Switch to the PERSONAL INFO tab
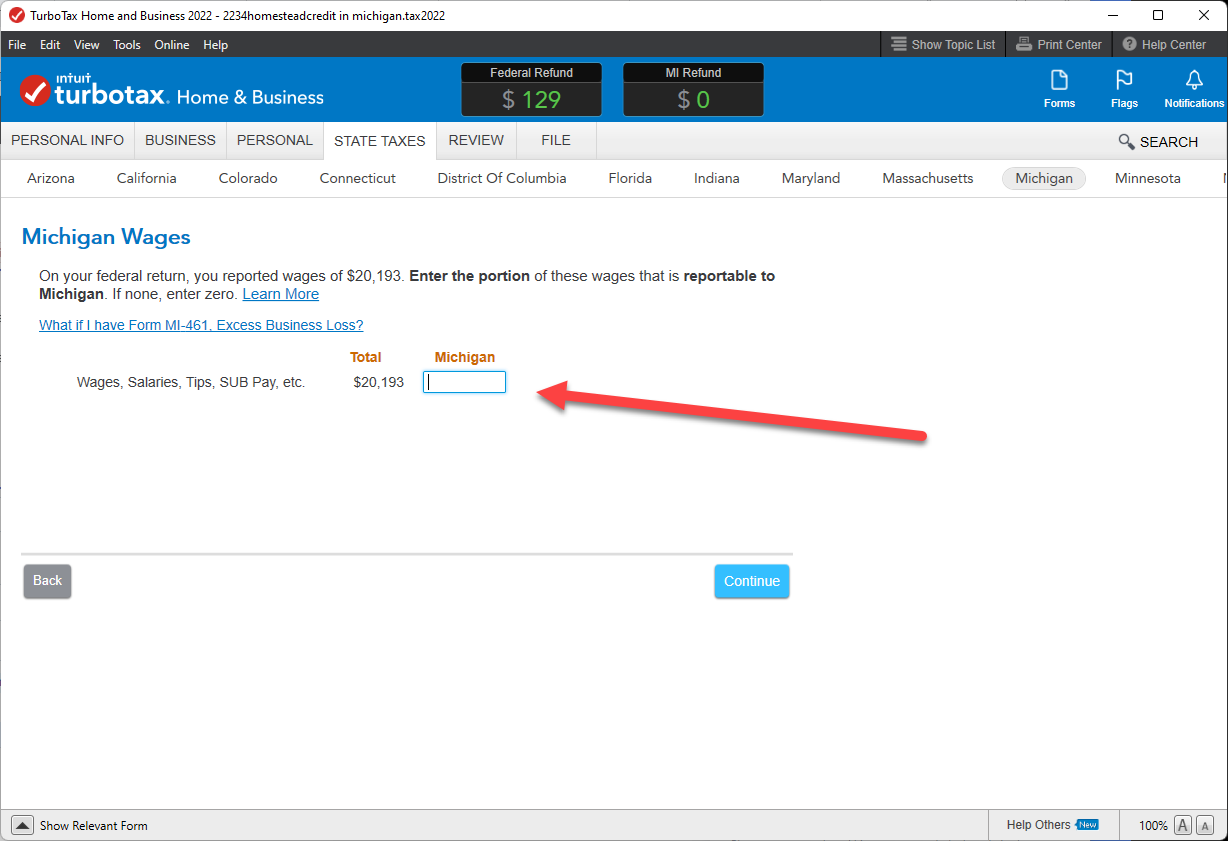The height and width of the screenshot is (841, 1228). [x=68, y=140]
